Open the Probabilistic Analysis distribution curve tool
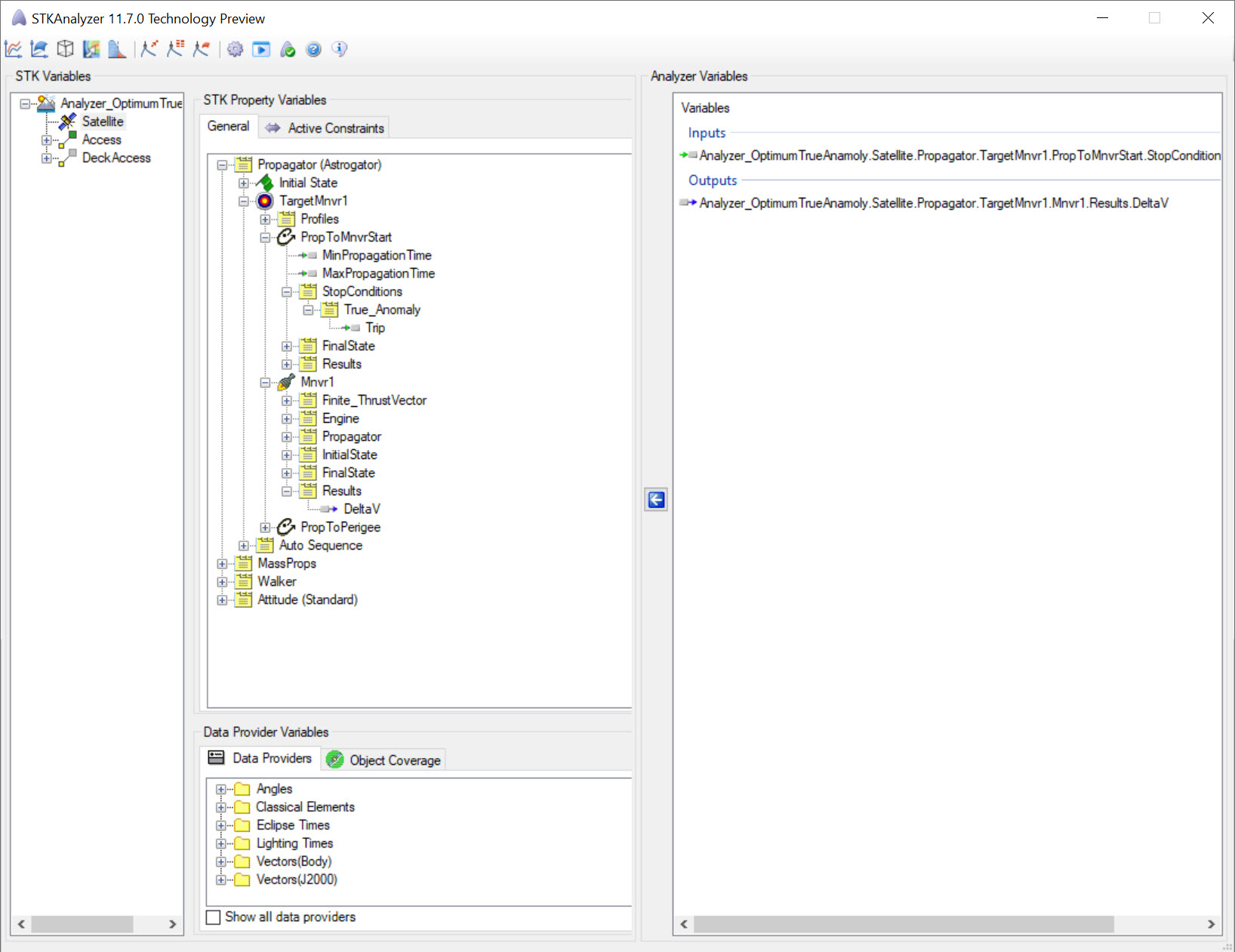1235x952 pixels. [x=117, y=50]
